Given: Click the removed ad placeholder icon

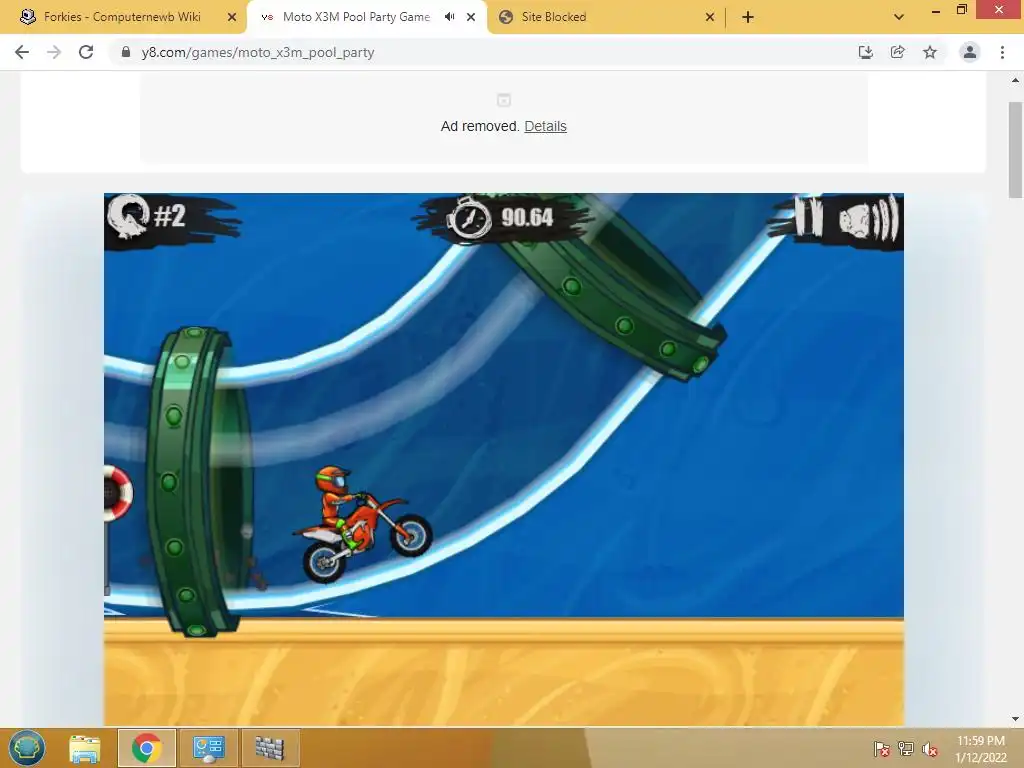Looking at the screenshot, I should 504,100.
